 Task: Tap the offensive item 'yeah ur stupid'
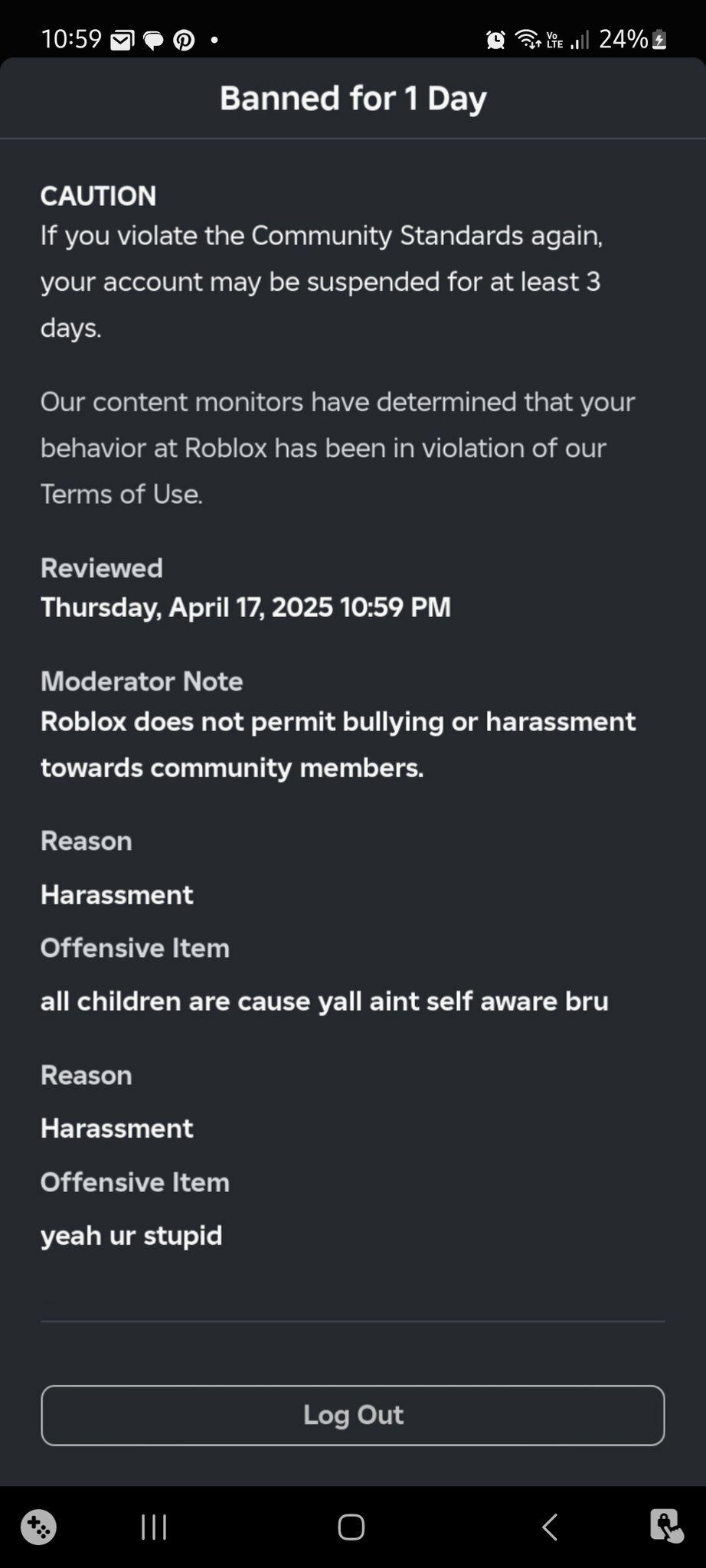click(131, 1236)
